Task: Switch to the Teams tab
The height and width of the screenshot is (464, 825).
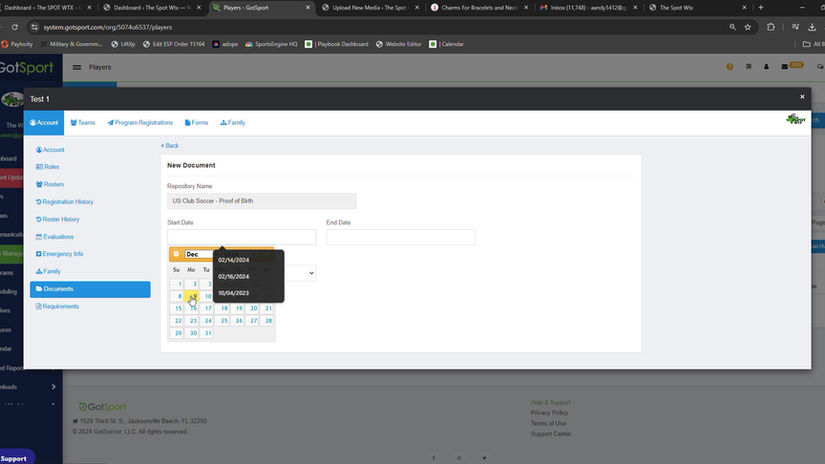Action: 83,123
